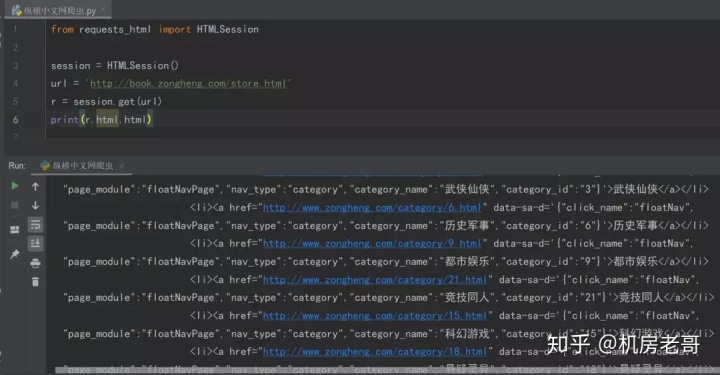Open category/18.html link in output
The height and width of the screenshot is (375, 720).
[x=375, y=352]
